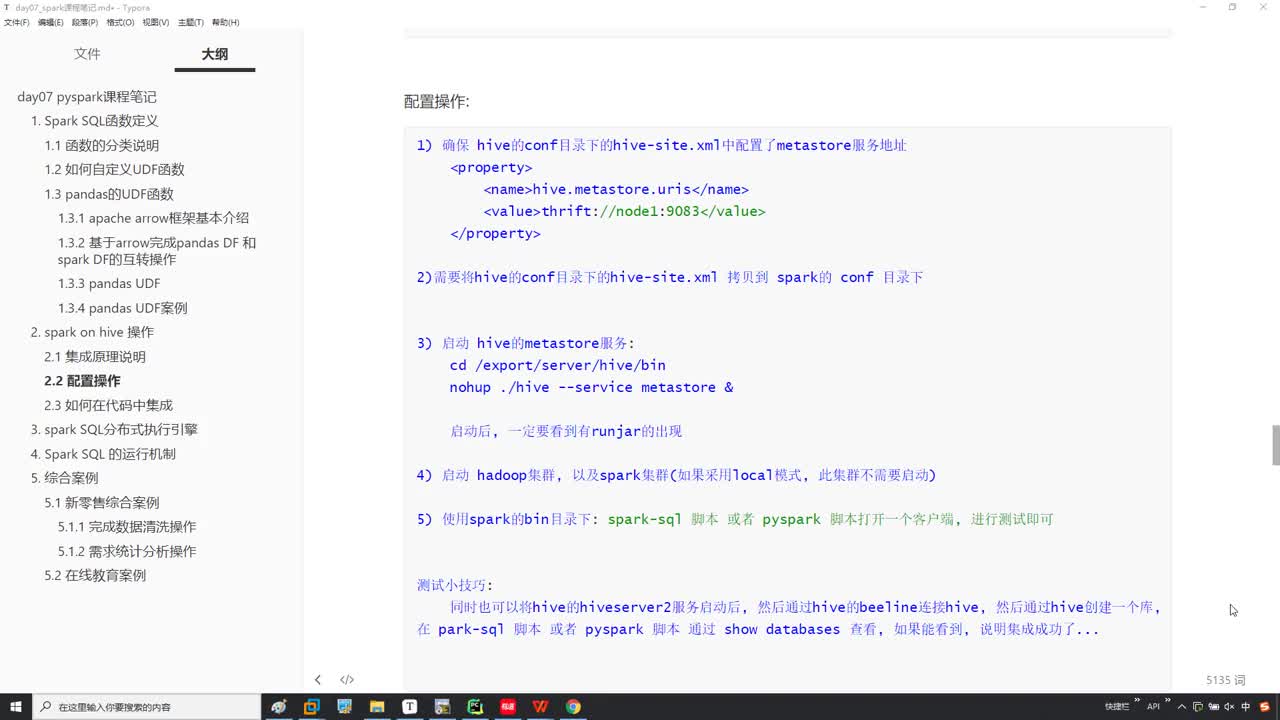The height and width of the screenshot is (720, 1280).
Task: Go to 3. spark SQL分布式执行引擎
Action: 114,430
